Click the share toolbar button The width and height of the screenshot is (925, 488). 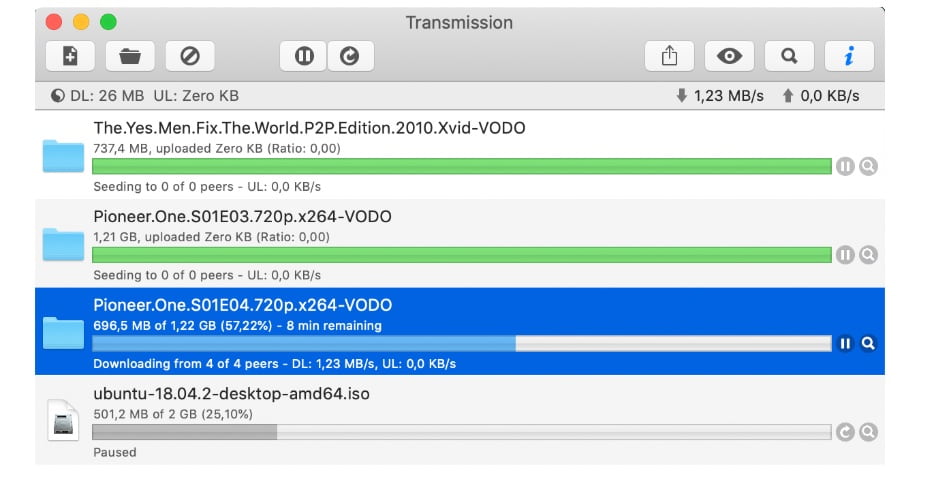(669, 56)
